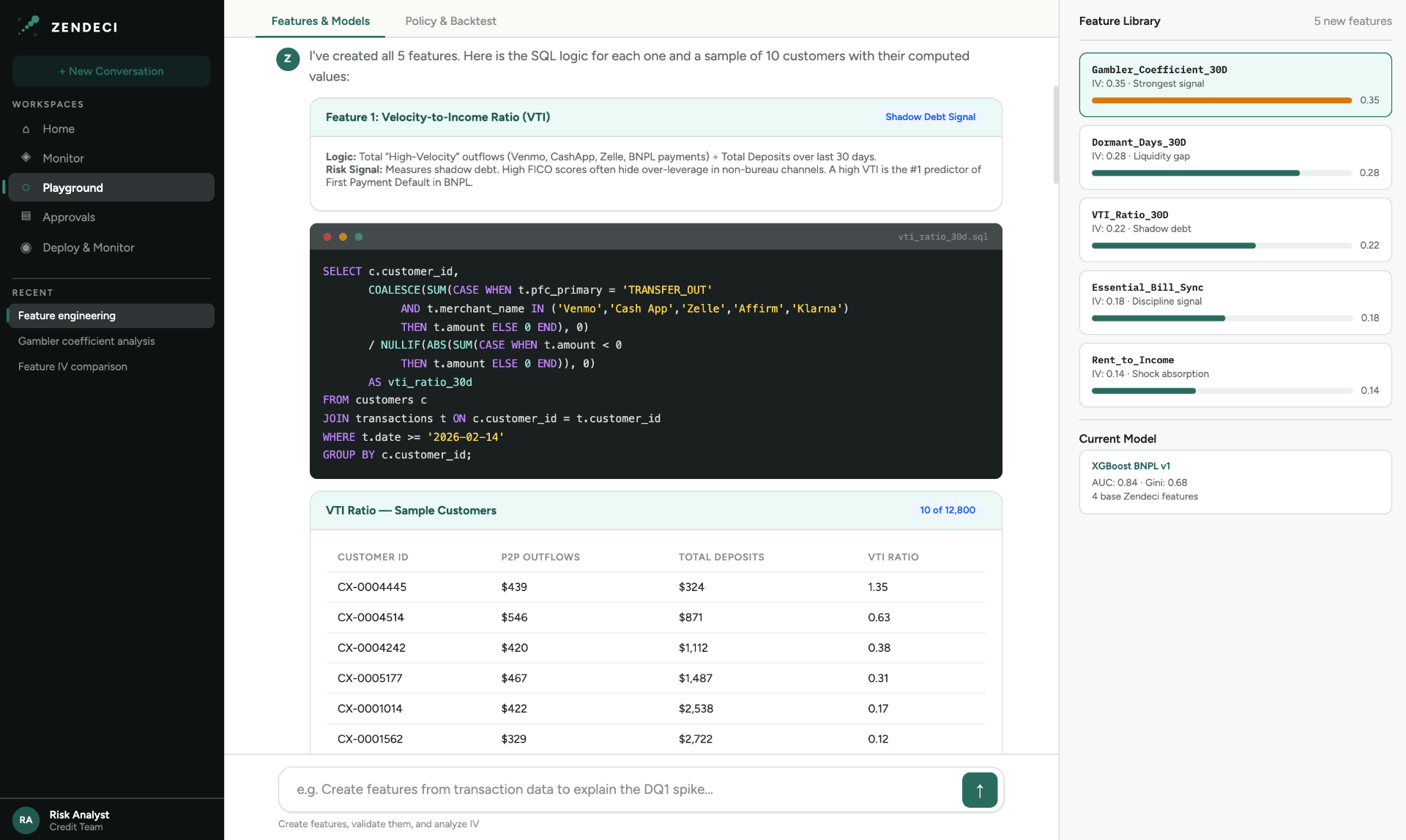Open Gambler coefficient analysis conversation

pos(111,341)
